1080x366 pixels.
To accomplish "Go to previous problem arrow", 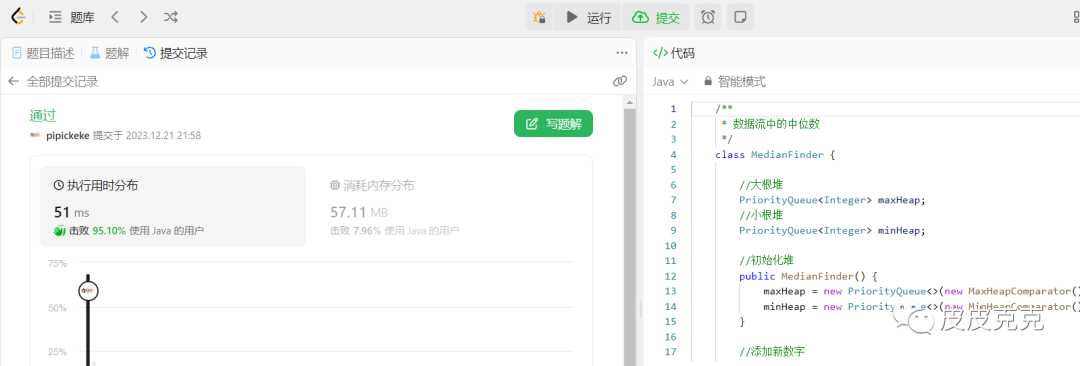I will pos(115,17).
